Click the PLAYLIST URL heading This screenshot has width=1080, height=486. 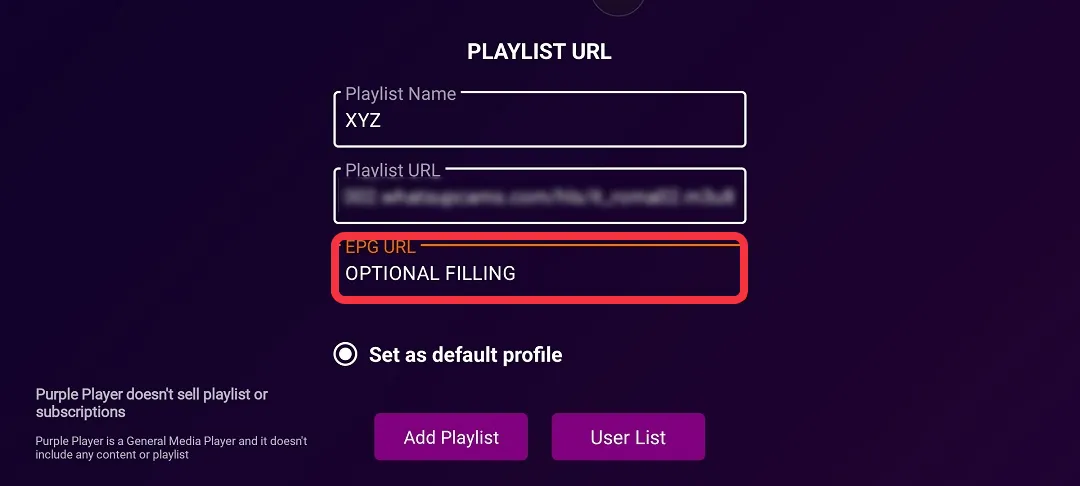coord(539,52)
